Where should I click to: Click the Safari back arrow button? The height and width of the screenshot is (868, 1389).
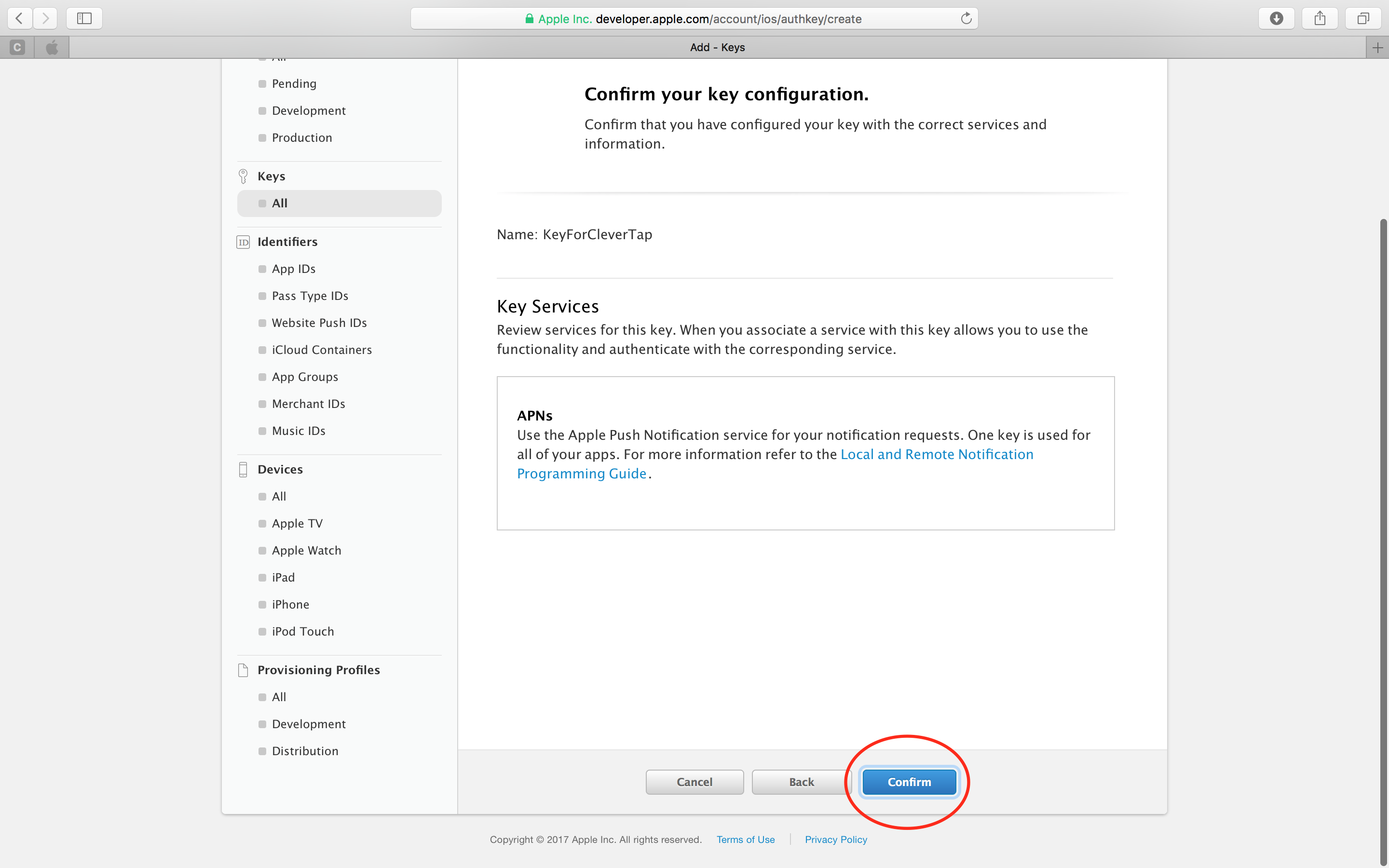tap(19, 18)
